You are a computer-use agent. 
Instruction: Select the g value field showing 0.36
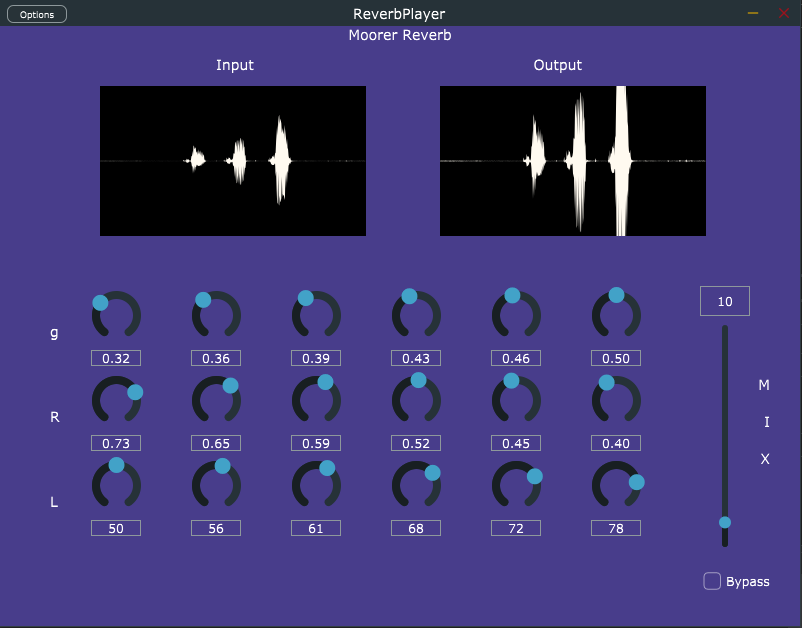pos(216,358)
